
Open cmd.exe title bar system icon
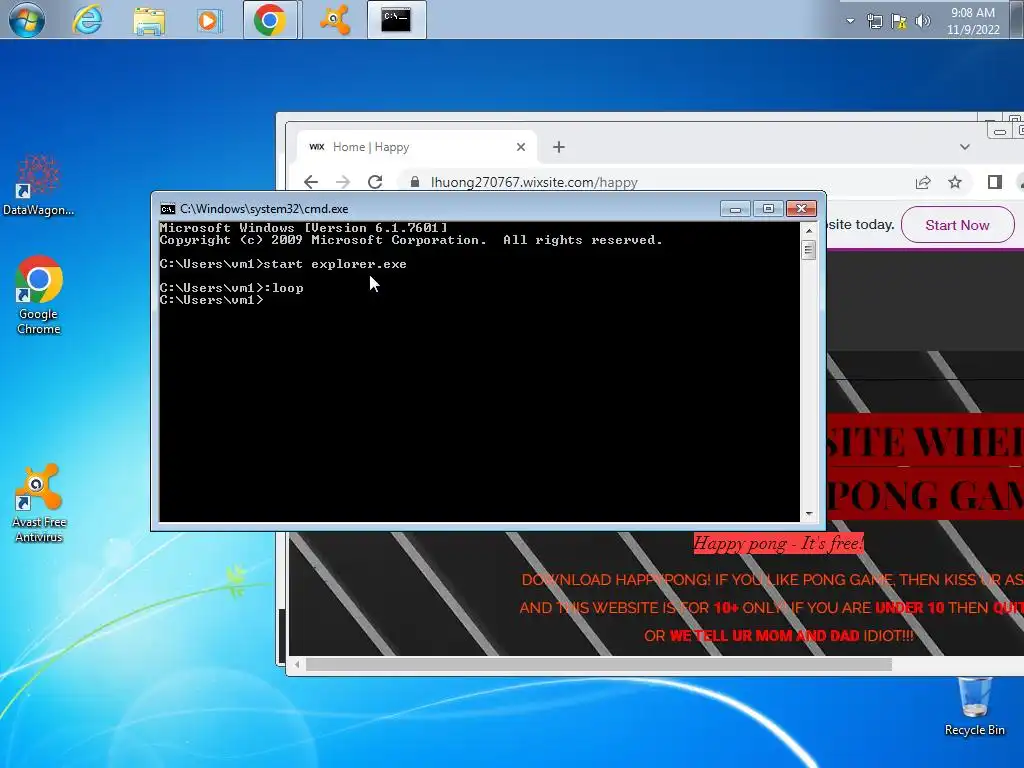tap(168, 209)
